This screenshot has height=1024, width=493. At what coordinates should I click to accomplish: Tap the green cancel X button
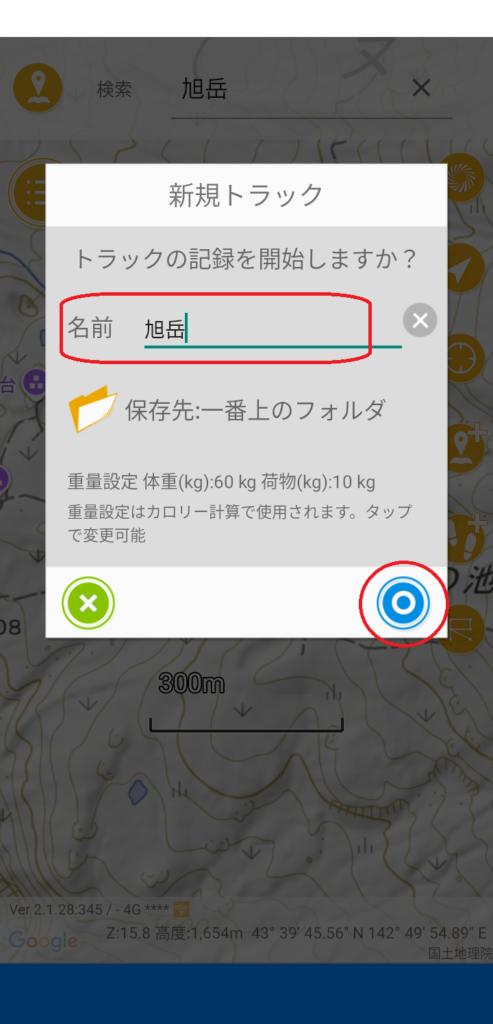pyautogui.click(x=88, y=603)
